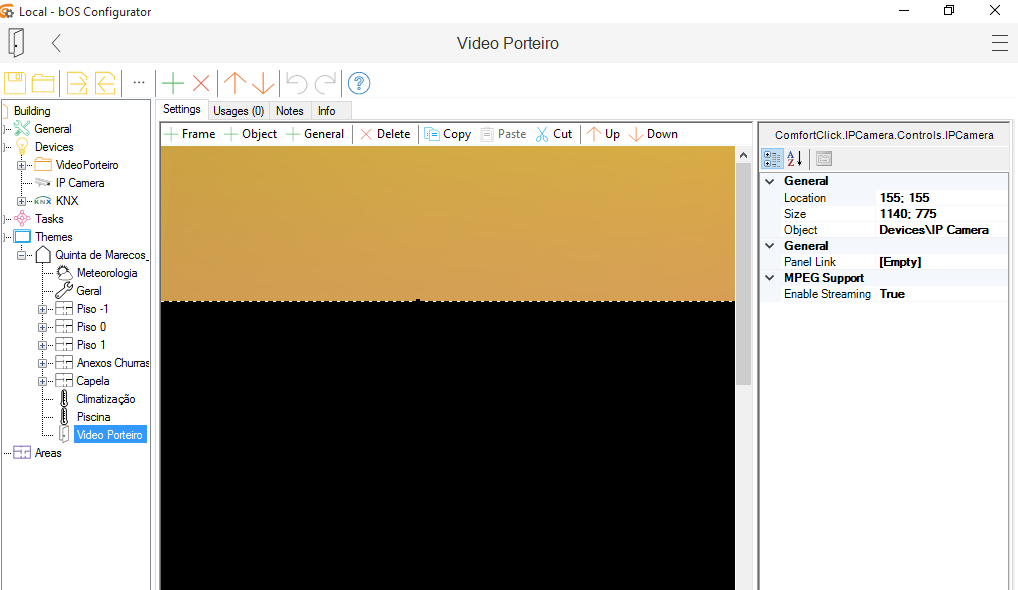Click the export arrow icon in the main toolbar
1018x590 pixels.
(x=77, y=83)
